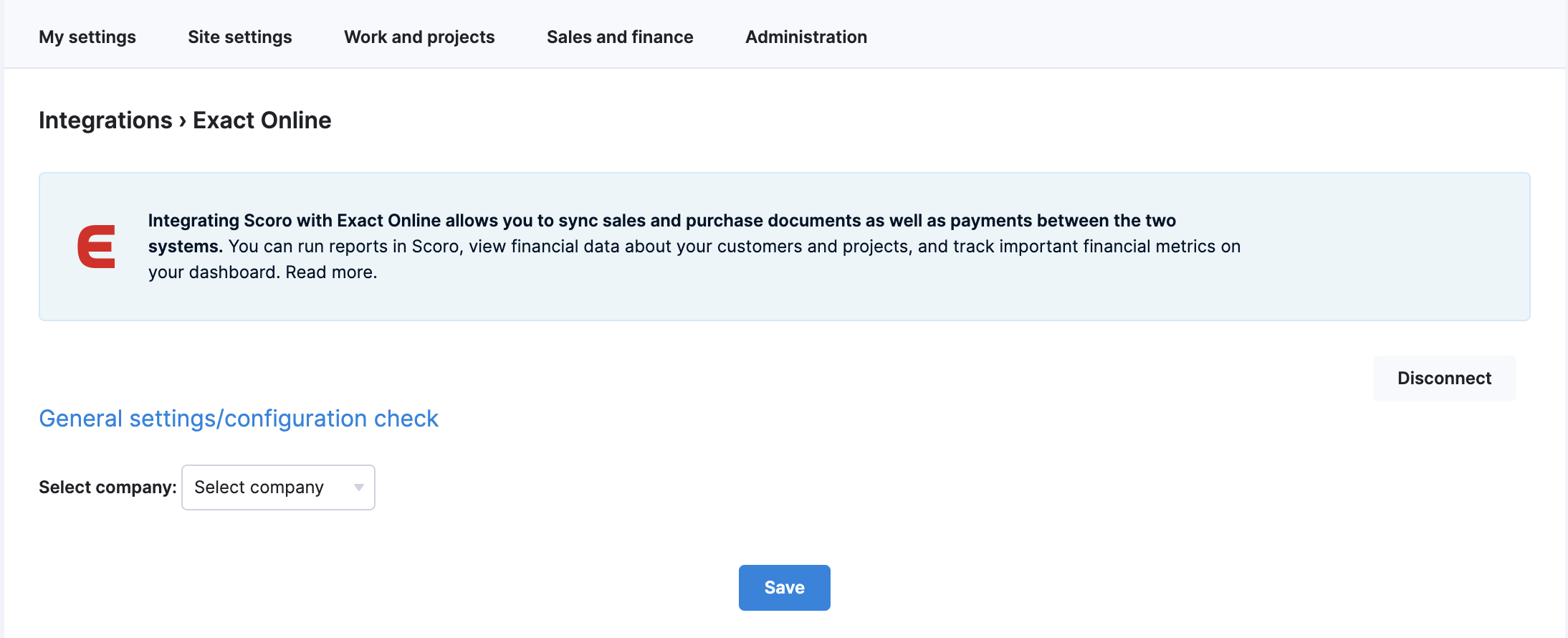The width and height of the screenshot is (1568, 638).
Task: Click the red Exact Online logo icon
Action: pos(97,247)
